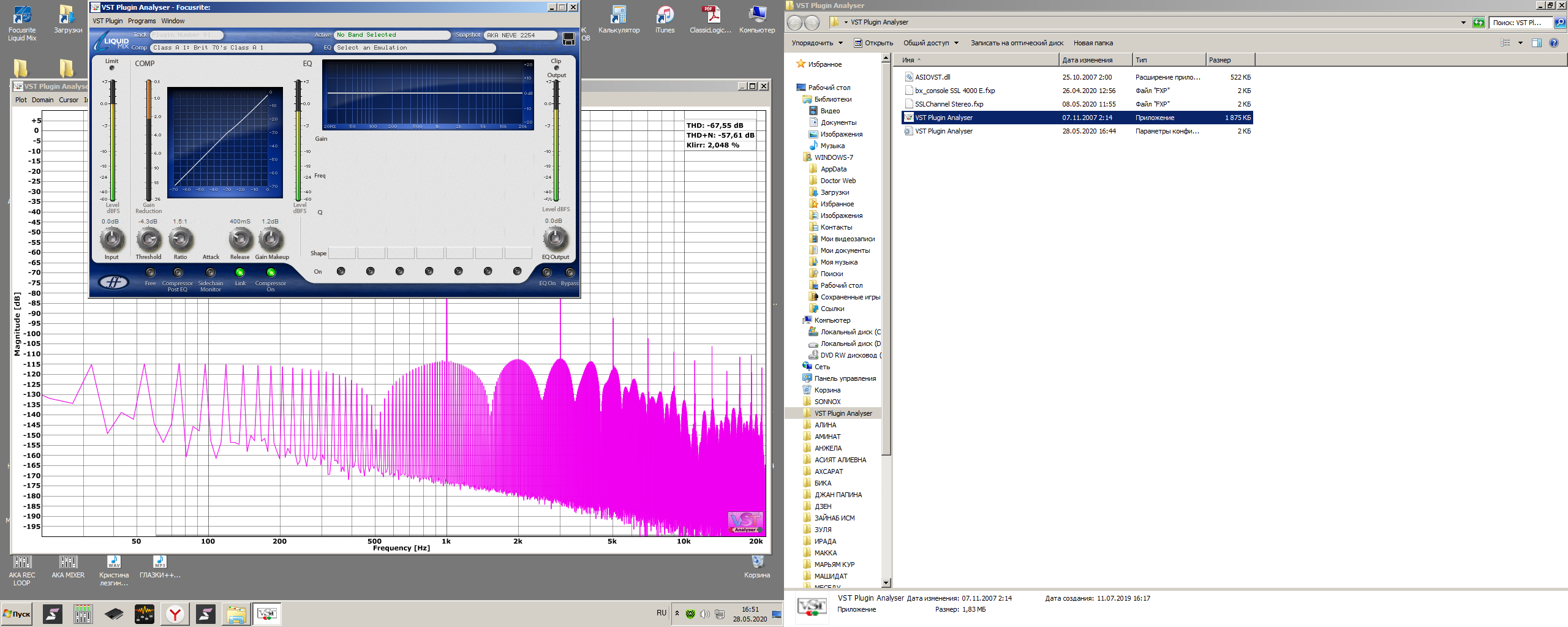This screenshot has width=1568, height=627.
Task: Toggle the Compressor On button
Action: 271,272
